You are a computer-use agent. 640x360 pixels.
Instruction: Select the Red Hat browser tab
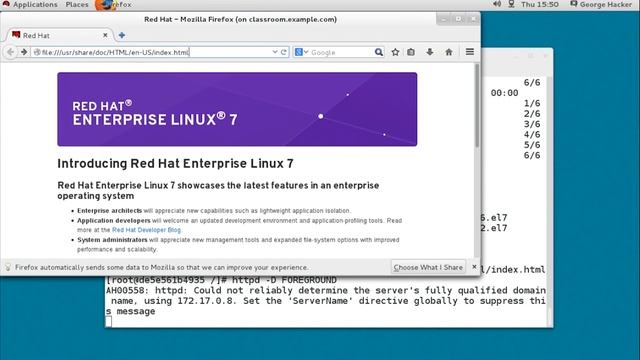tap(59, 36)
